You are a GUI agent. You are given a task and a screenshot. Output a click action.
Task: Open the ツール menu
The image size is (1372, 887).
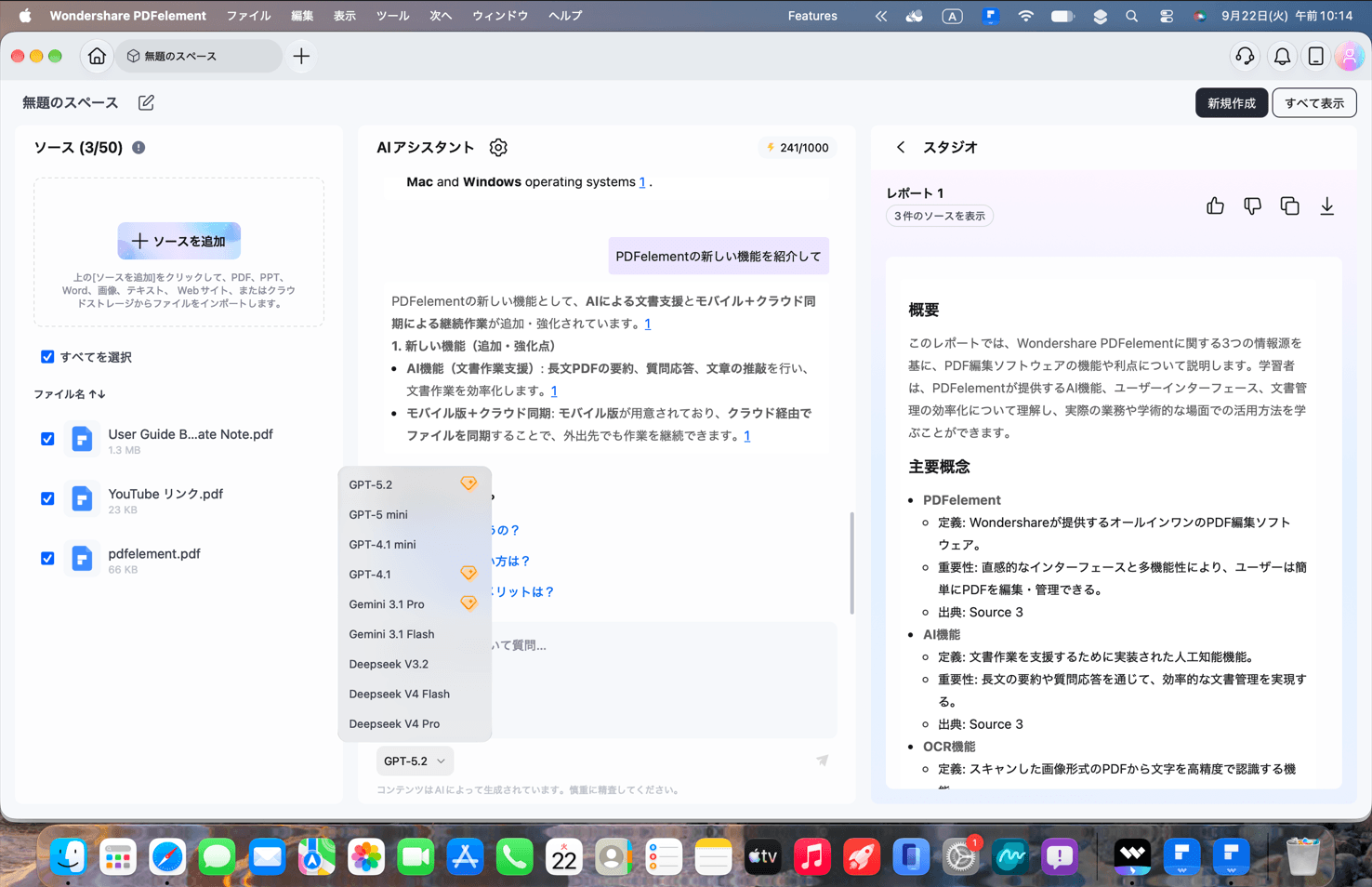392,16
